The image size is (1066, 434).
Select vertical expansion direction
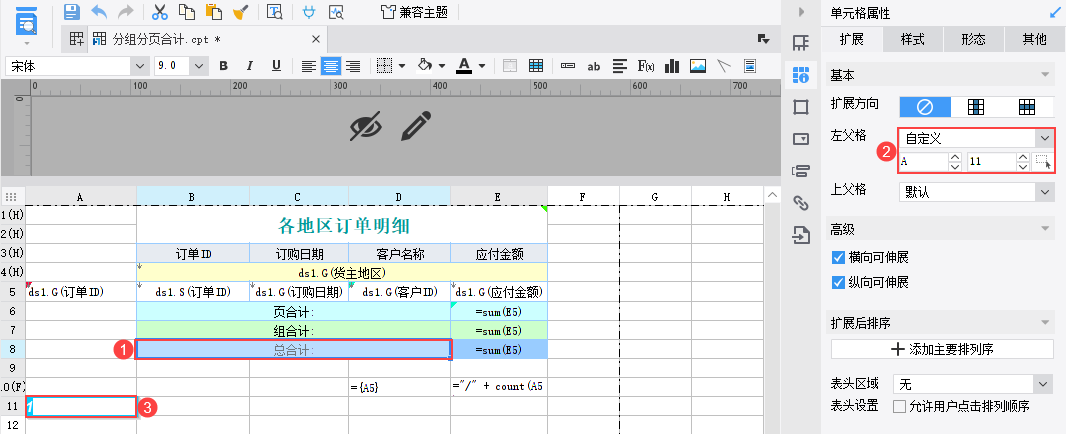(x=976, y=107)
